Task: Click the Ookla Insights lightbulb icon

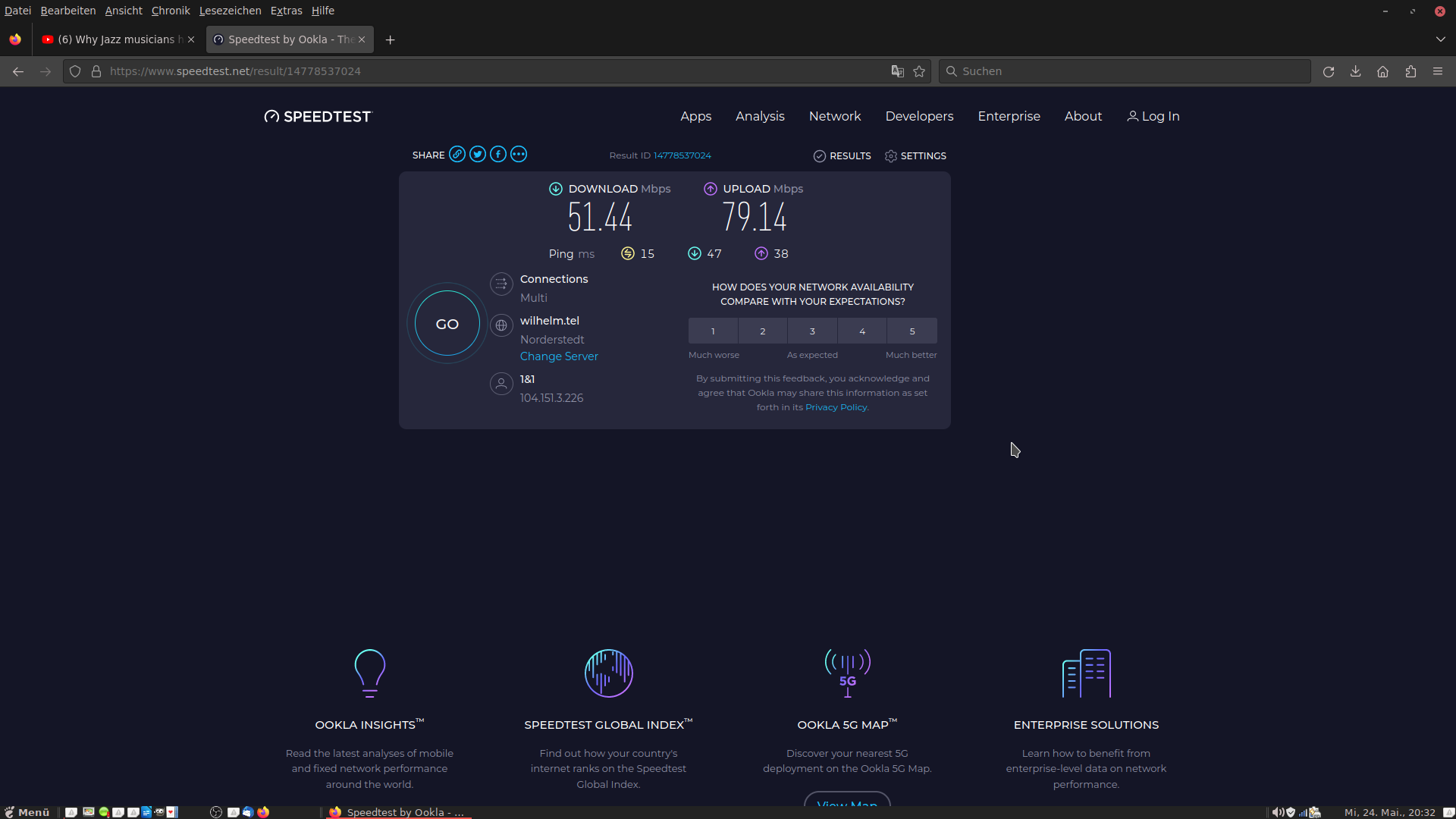Action: click(370, 673)
